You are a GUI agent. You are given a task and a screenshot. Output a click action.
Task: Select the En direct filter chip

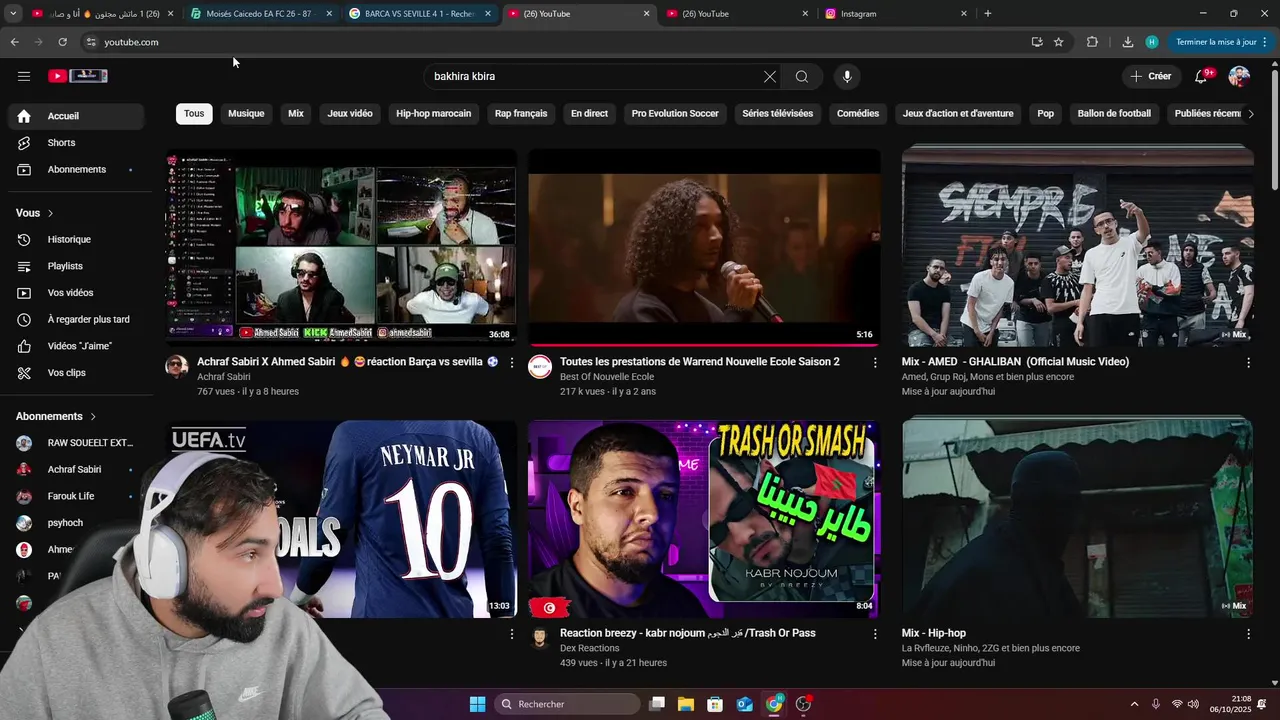click(x=589, y=114)
